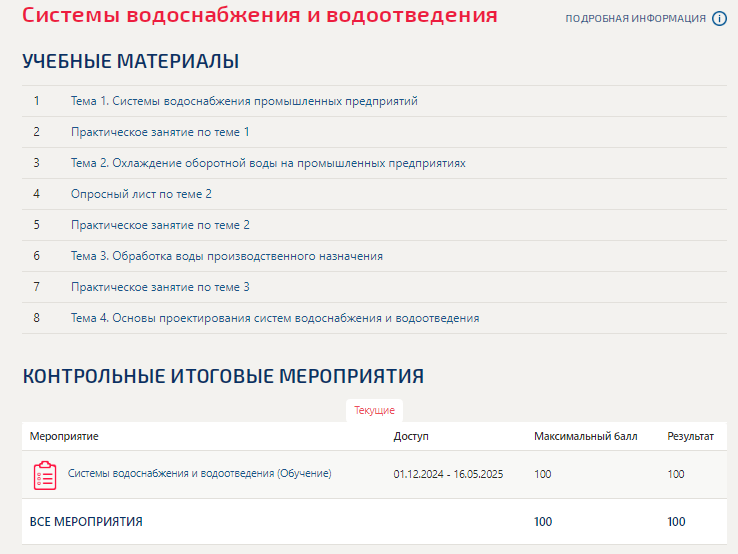Image resolution: width=738 pixels, height=554 pixels.
Task: Click the clipboard icon in the Обучение row
Action: pos(45,475)
